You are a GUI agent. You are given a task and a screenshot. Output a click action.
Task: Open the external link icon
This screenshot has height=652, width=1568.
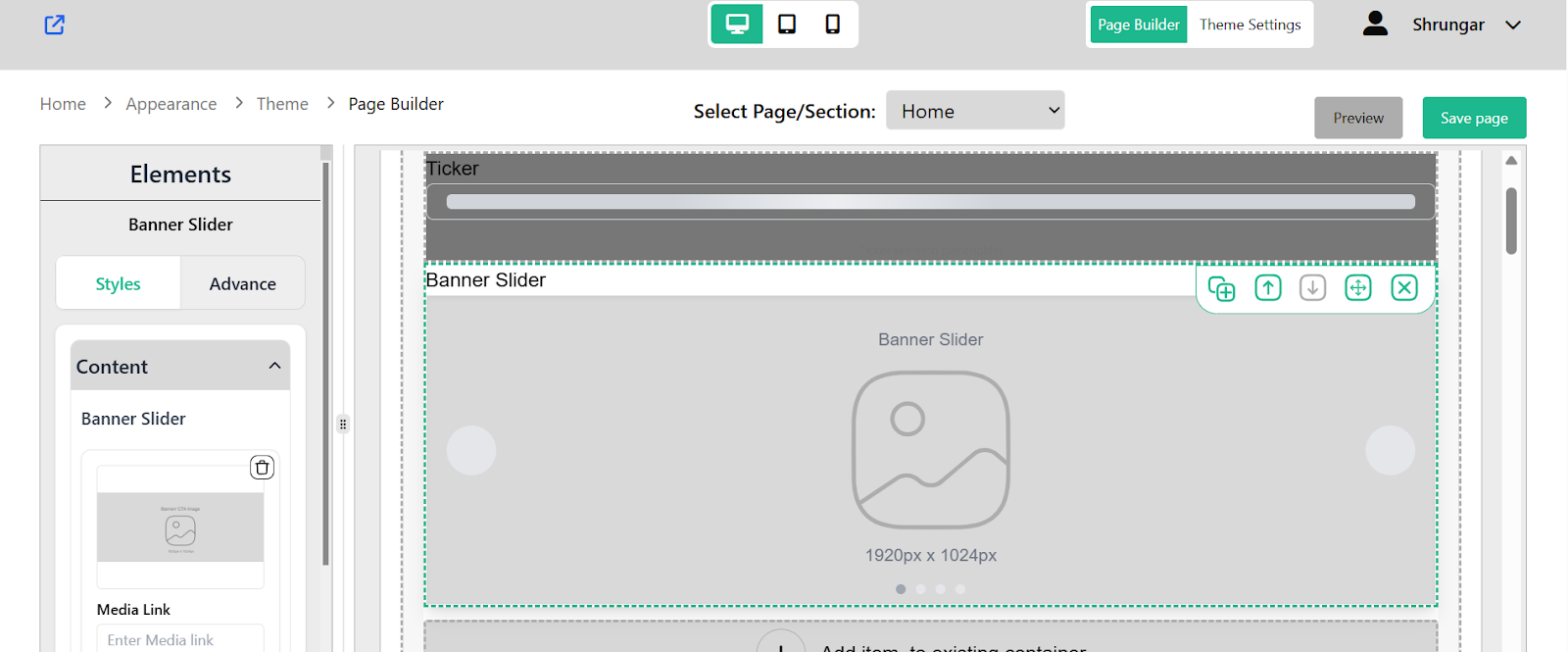click(x=55, y=25)
